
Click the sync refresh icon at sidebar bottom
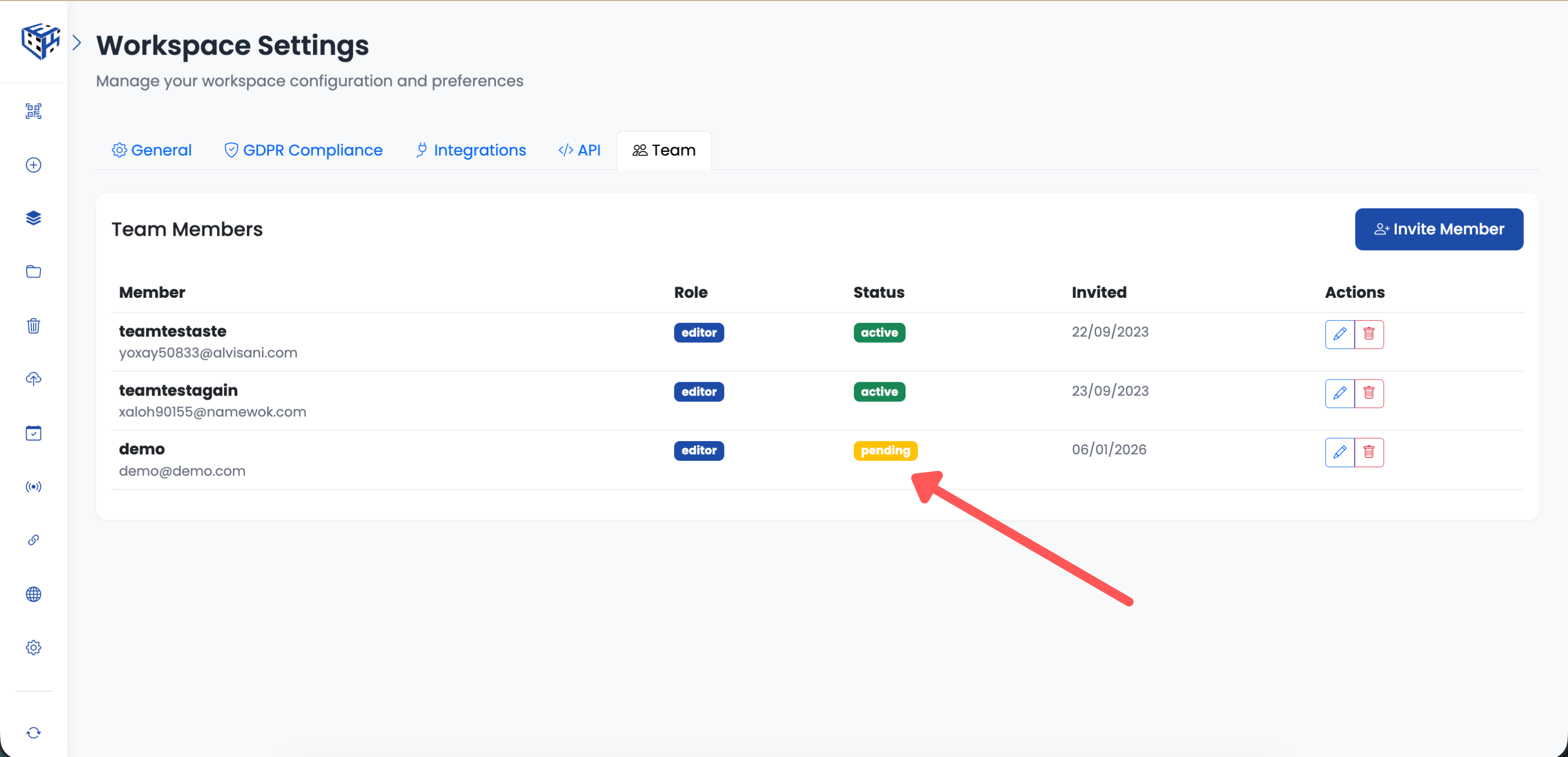point(34,732)
